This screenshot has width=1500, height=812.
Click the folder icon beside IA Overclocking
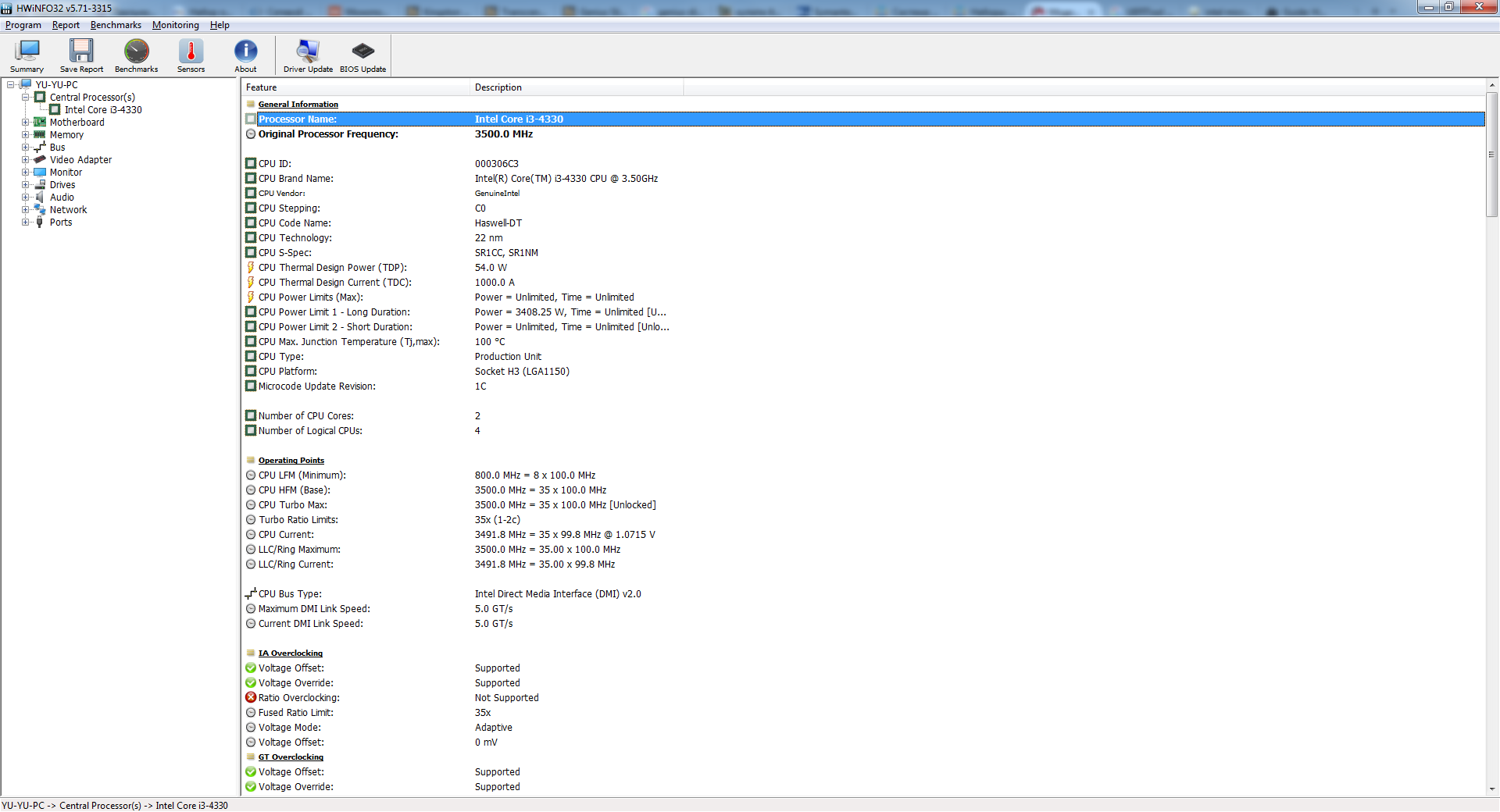click(x=251, y=653)
